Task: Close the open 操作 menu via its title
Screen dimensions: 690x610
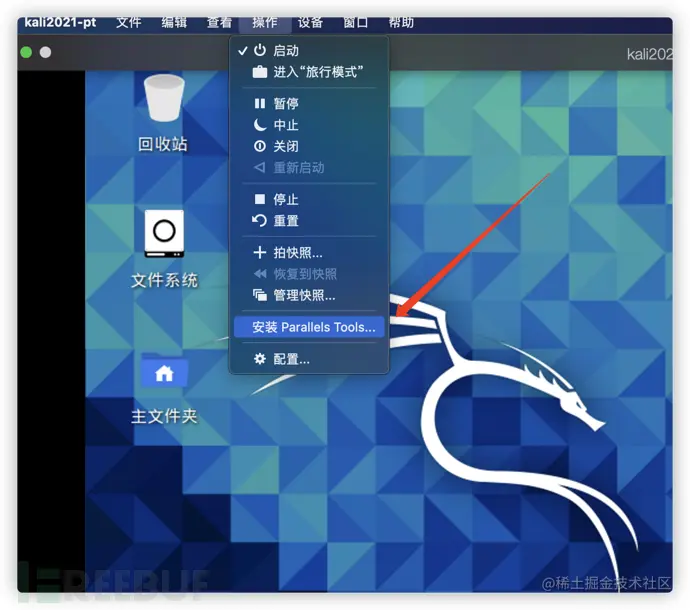Action: 265,23
